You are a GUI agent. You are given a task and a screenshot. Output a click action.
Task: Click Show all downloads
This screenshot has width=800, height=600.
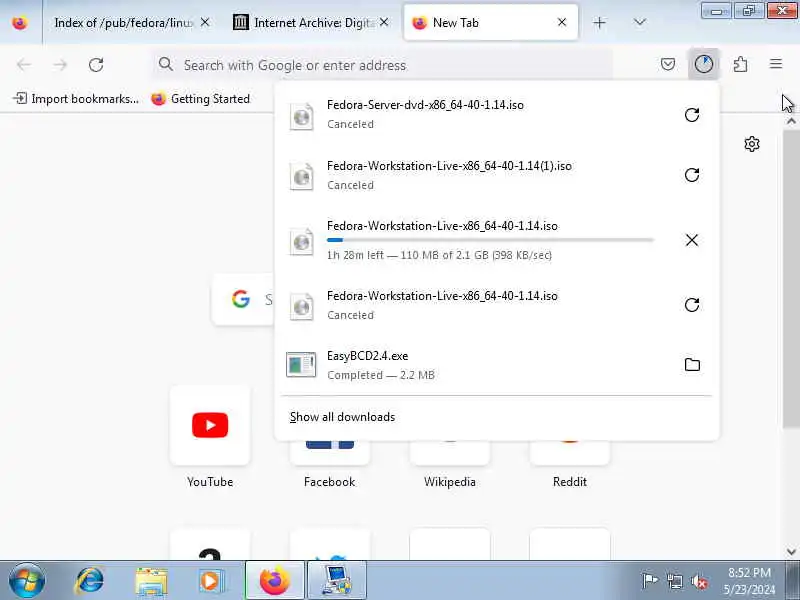[x=342, y=417]
